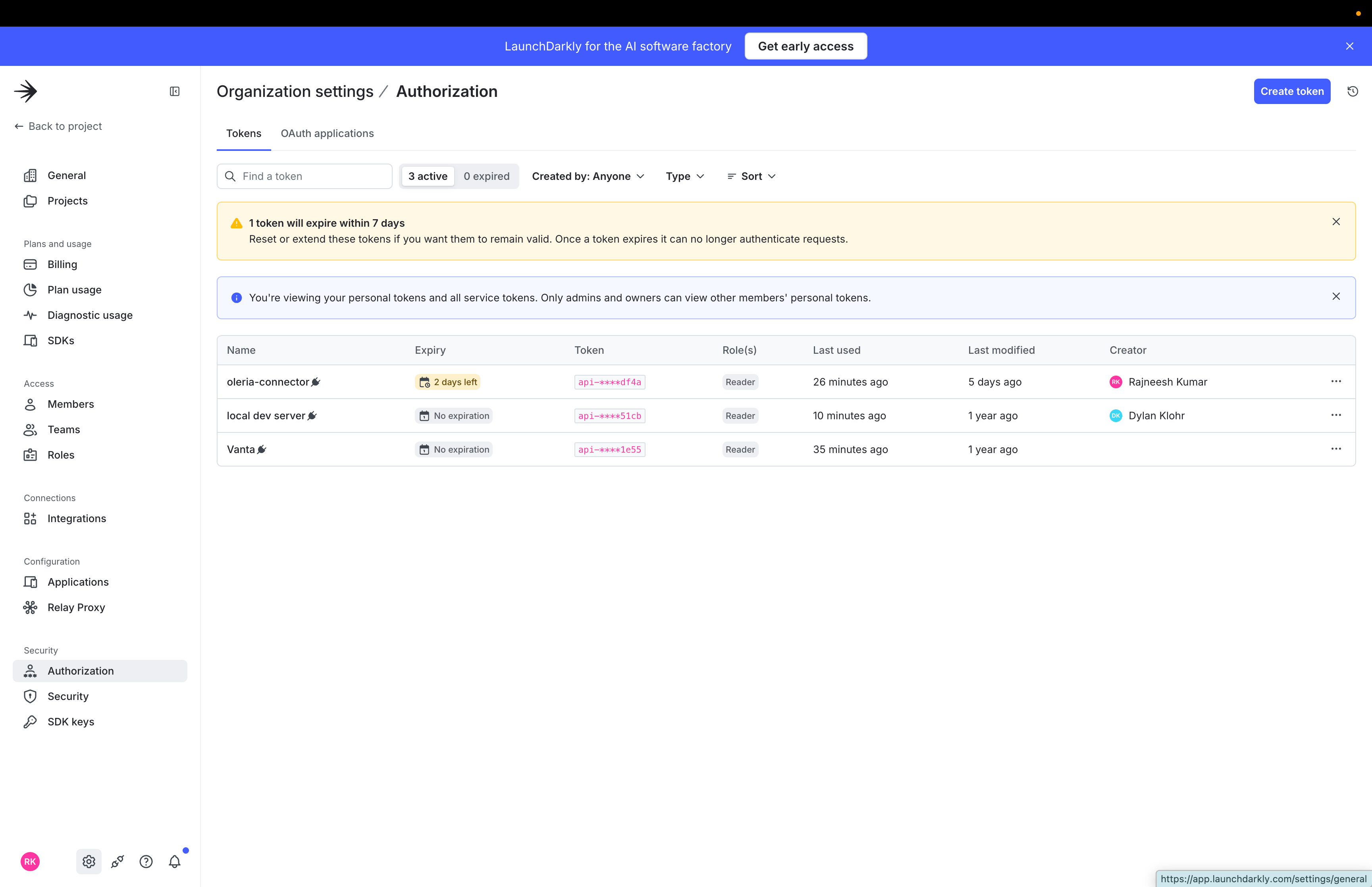Click the search magnifier icon

click(x=230, y=176)
